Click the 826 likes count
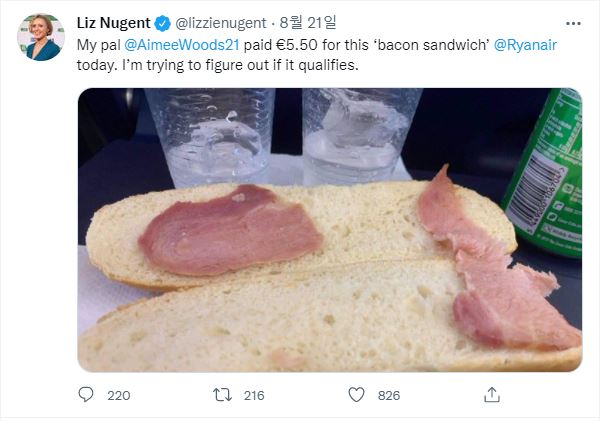 coord(388,395)
